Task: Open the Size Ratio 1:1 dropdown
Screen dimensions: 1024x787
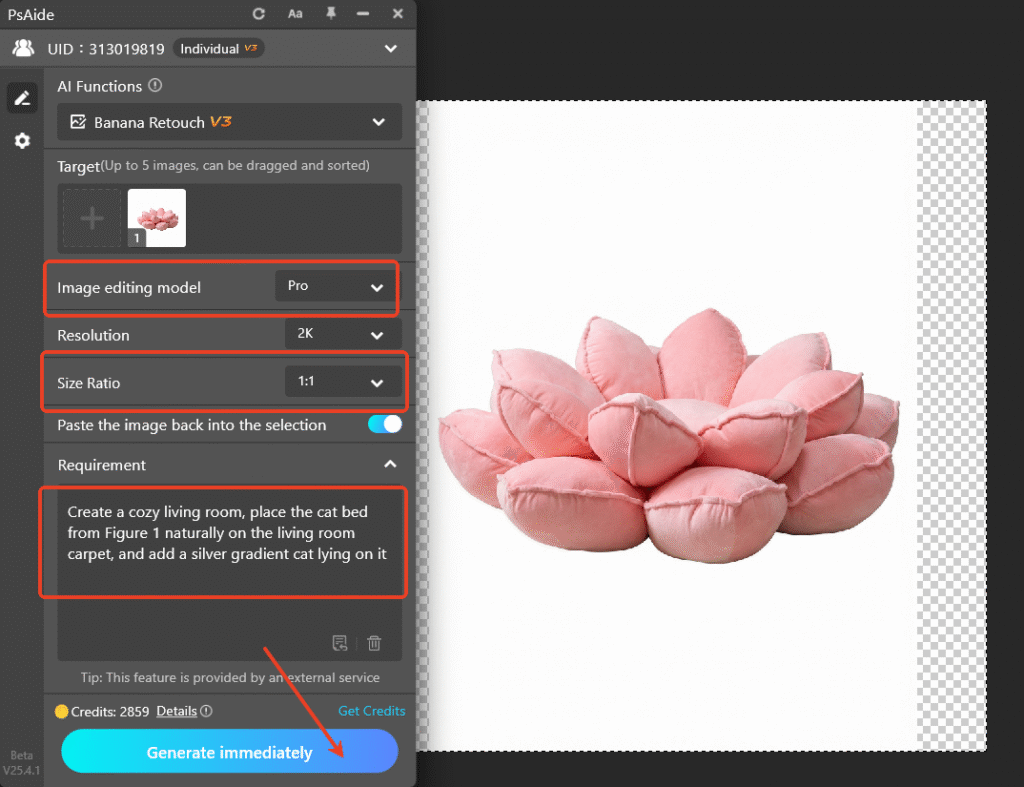Action: click(x=343, y=382)
